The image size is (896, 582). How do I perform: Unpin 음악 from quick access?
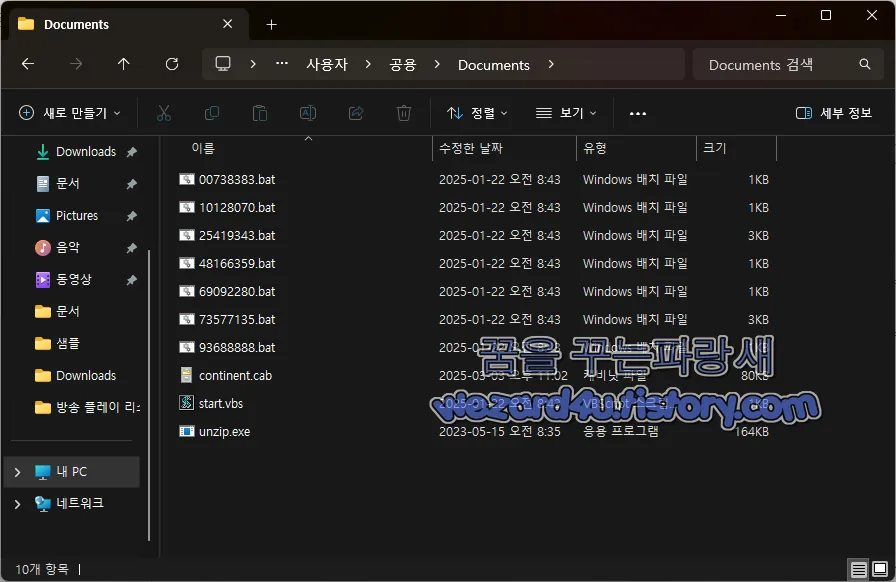pyautogui.click(x=131, y=248)
